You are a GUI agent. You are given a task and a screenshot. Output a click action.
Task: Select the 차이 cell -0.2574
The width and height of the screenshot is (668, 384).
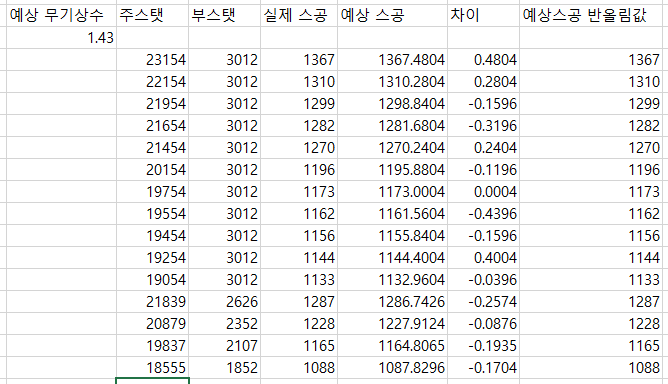click(x=484, y=302)
